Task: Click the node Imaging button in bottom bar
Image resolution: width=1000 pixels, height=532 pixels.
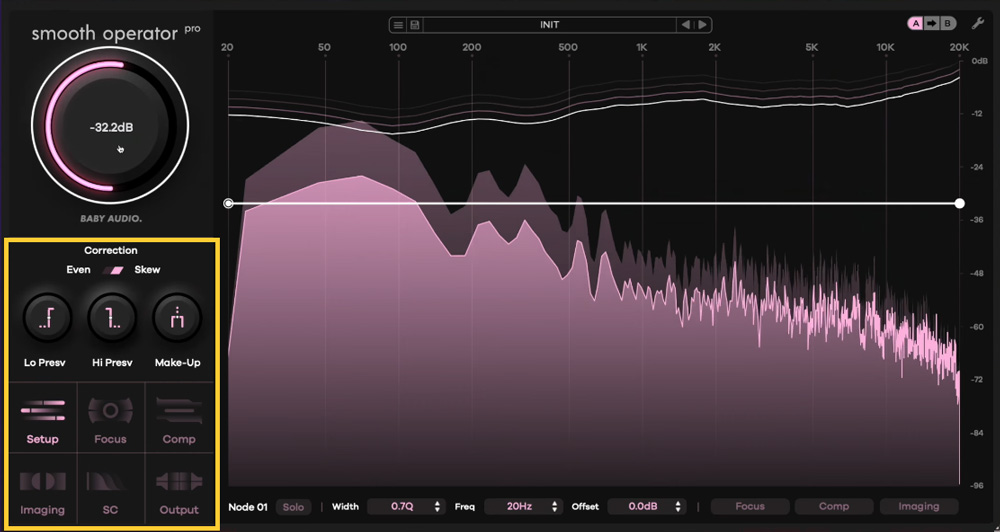Action: pyautogui.click(x=919, y=506)
